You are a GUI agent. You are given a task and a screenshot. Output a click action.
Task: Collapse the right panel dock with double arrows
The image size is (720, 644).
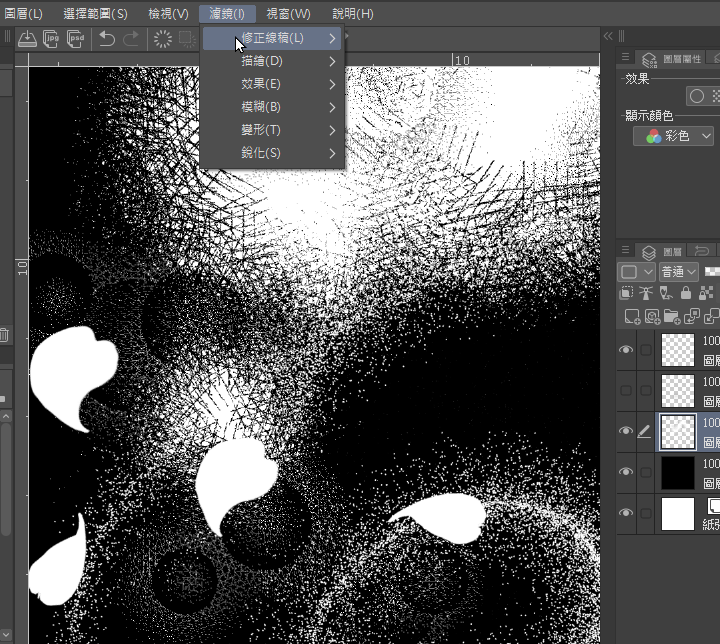pos(607,36)
